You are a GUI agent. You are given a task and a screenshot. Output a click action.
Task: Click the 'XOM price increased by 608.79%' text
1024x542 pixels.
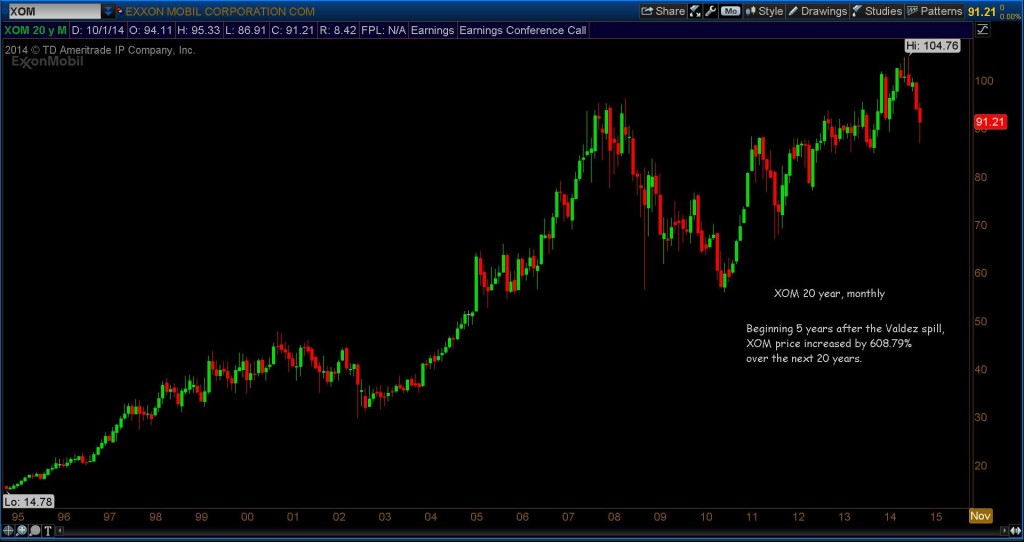coord(829,343)
